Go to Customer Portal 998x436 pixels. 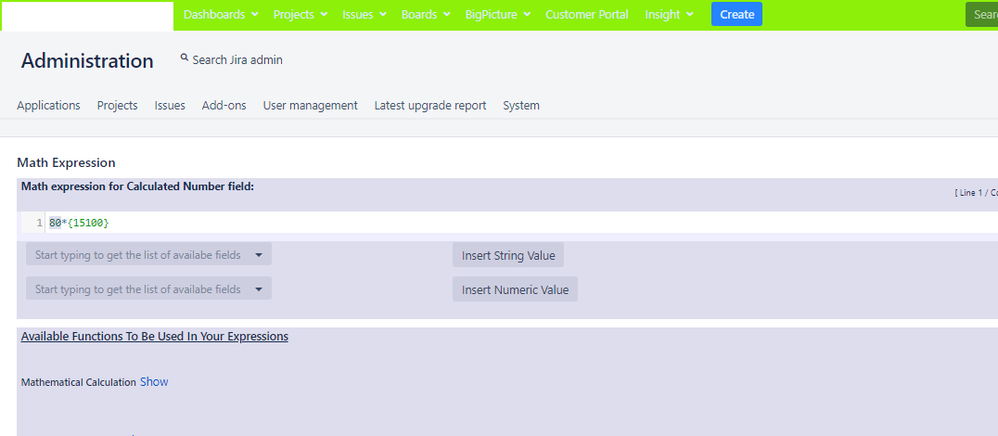pyautogui.click(x=587, y=15)
